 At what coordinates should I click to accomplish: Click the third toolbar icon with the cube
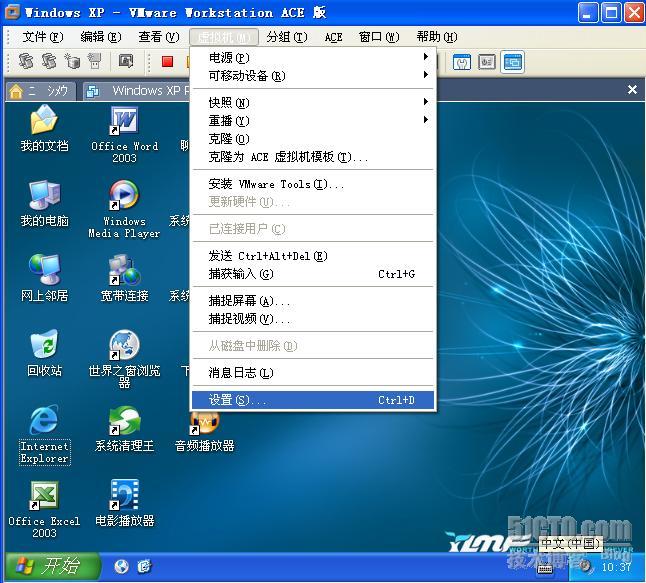click(72, 61)
